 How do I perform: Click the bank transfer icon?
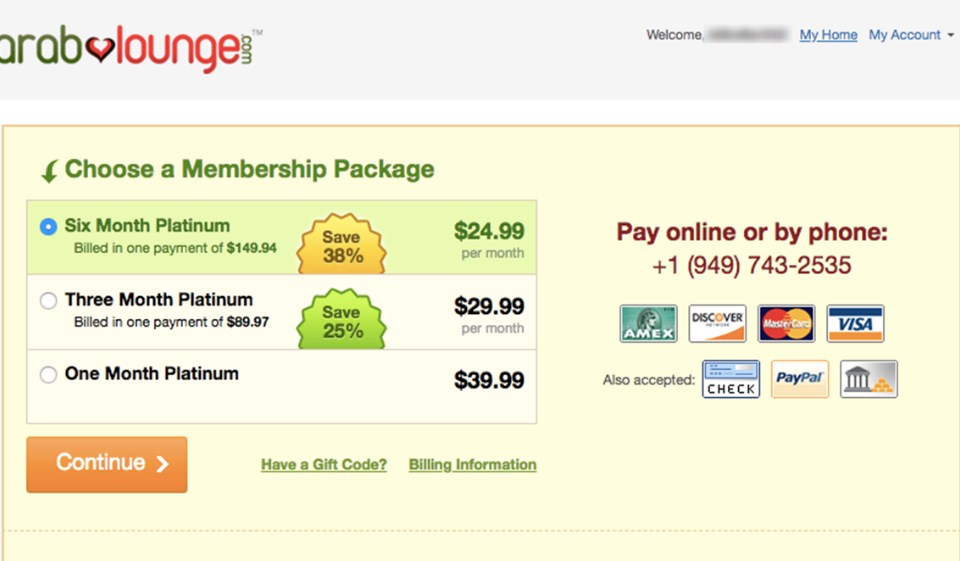point(868,379)
